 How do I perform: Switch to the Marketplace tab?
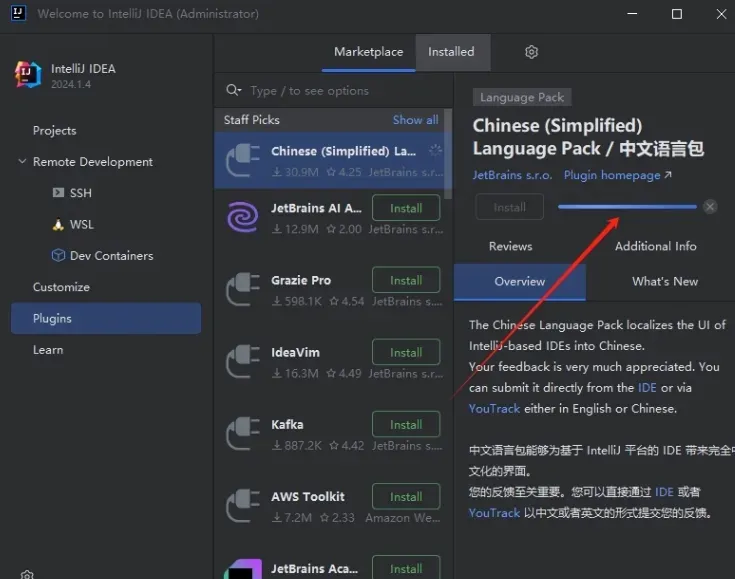coord(368,52)
